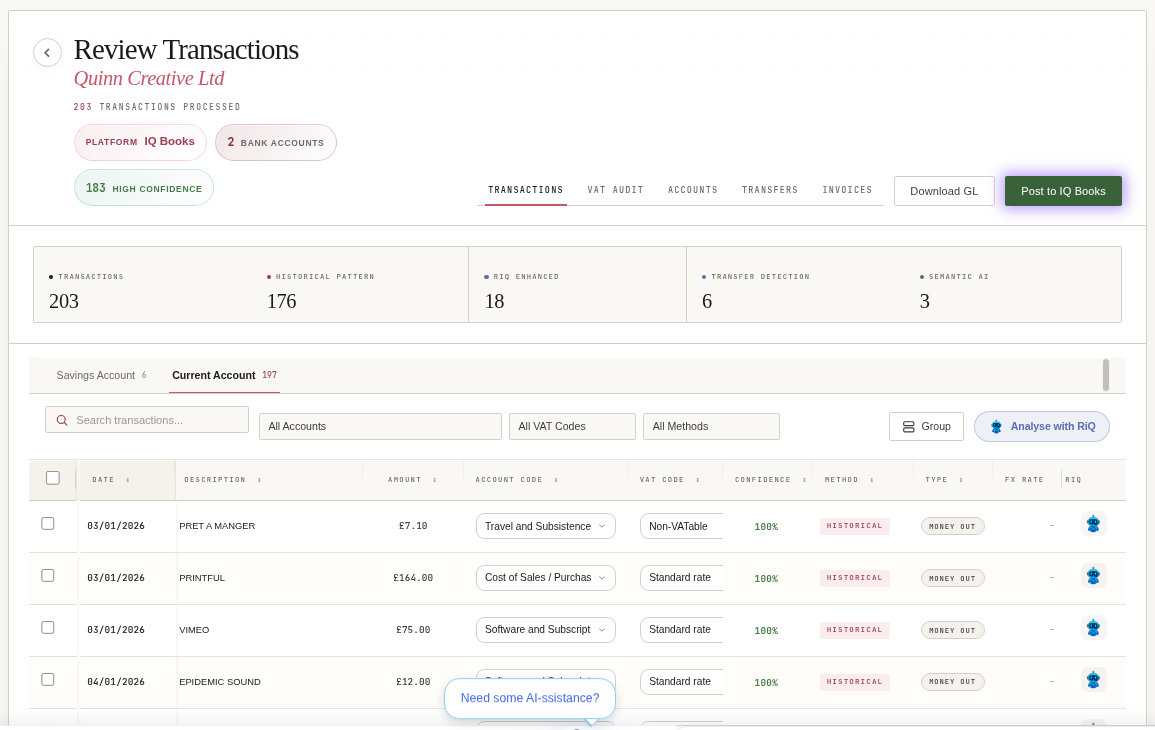This screenshot has height=730, width=1155.
Task: Open RiQ robot icon for EPIDEMIC SOUND row
Action: coord(1093,680)
